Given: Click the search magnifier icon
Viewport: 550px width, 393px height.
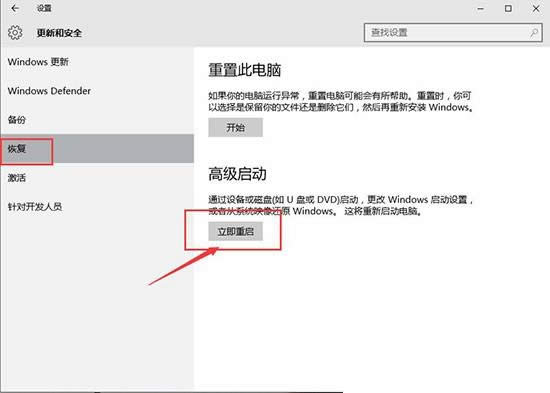Looking at the screenshot, I should click(x=534, y=33).
